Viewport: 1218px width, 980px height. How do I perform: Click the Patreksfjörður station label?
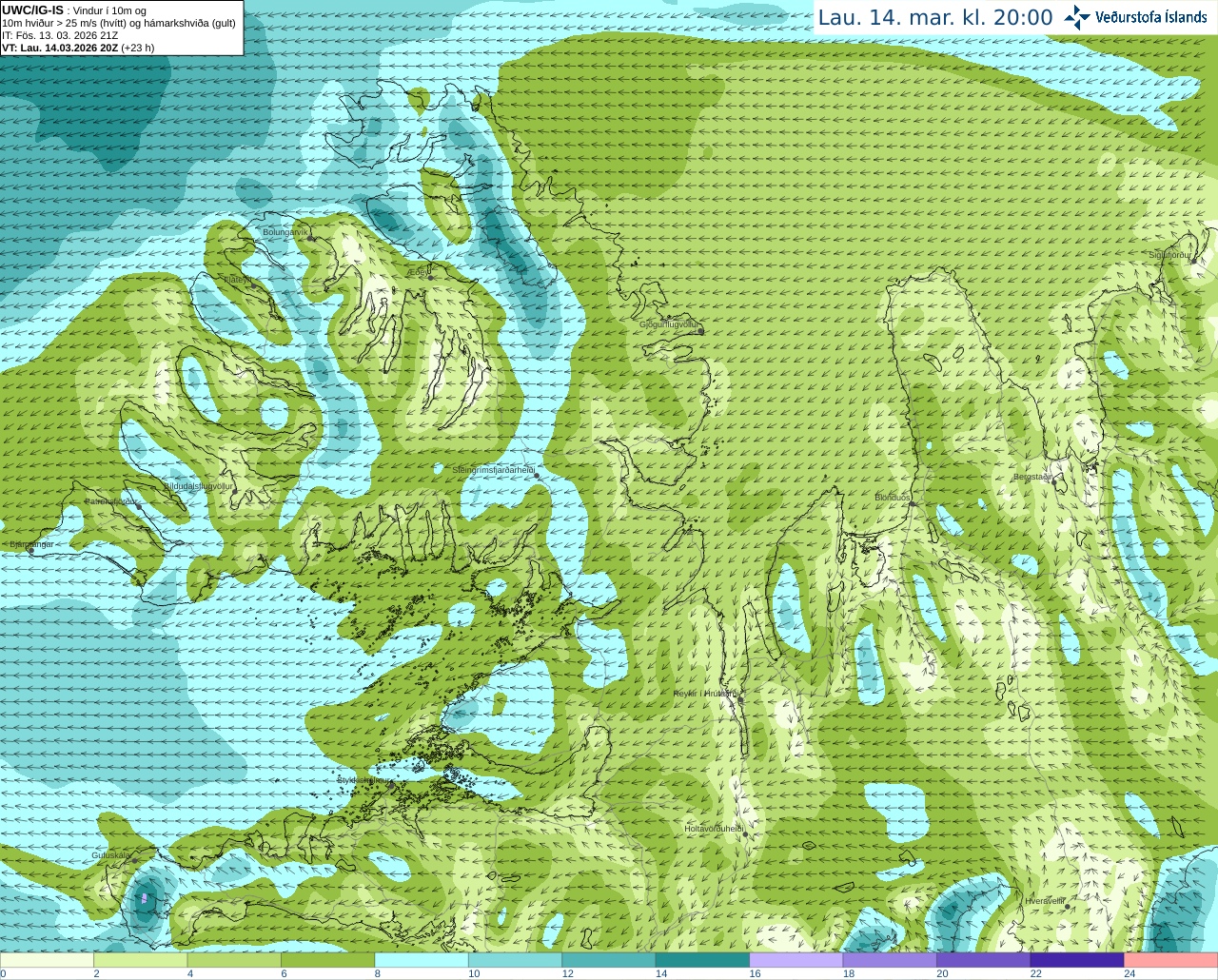[x=111, y=500]
